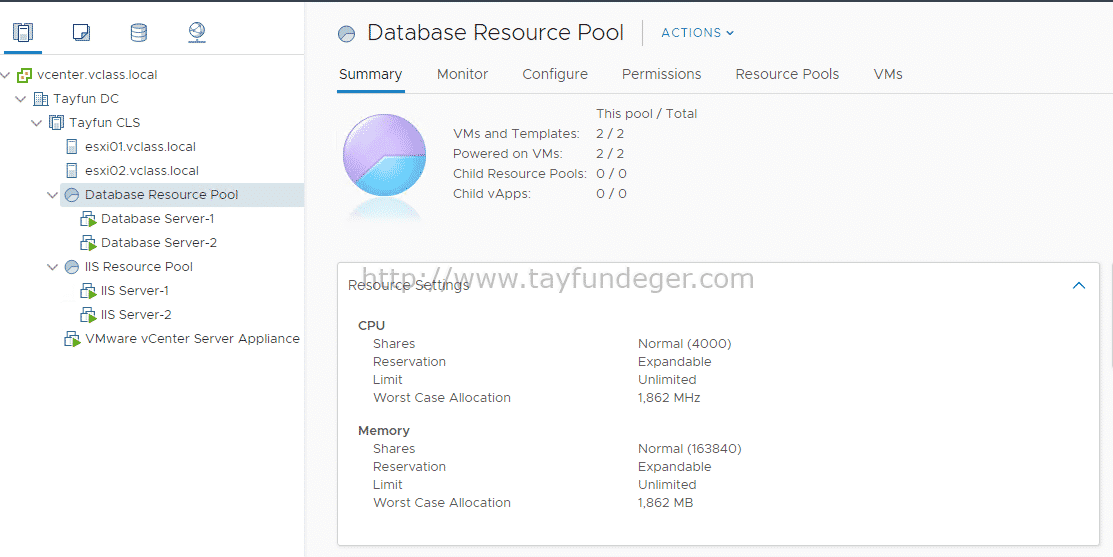Switch to the Summary tab
Viewport: 1113px width, 557px height.
(x=371, y=74)
